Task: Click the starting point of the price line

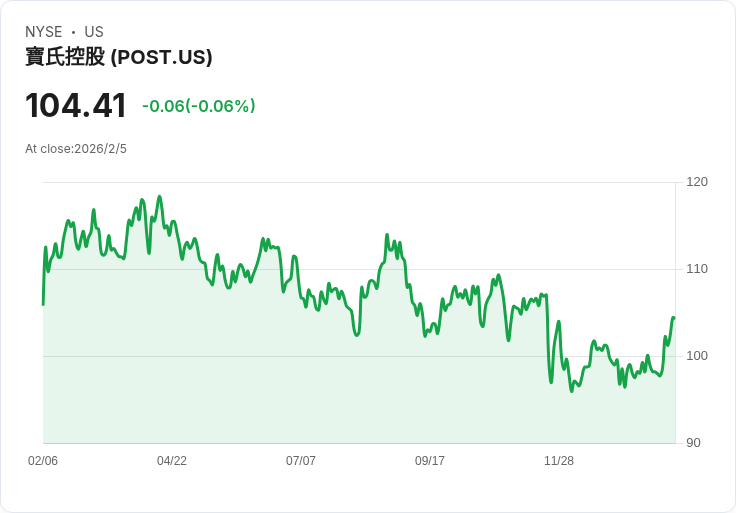Action: (x=43, y=304)
